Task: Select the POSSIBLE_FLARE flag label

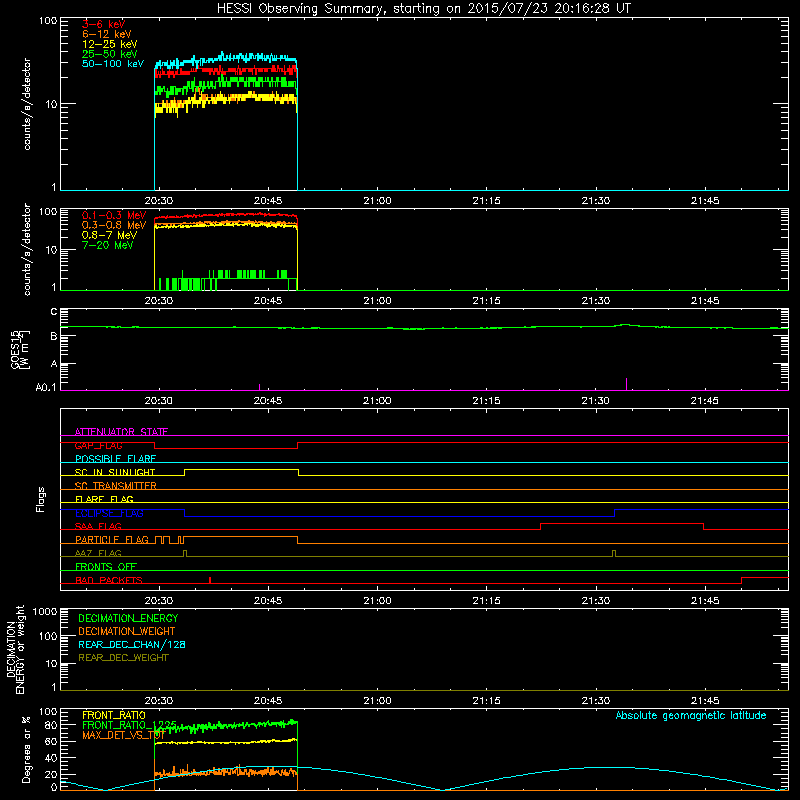Action: (115, 459)
